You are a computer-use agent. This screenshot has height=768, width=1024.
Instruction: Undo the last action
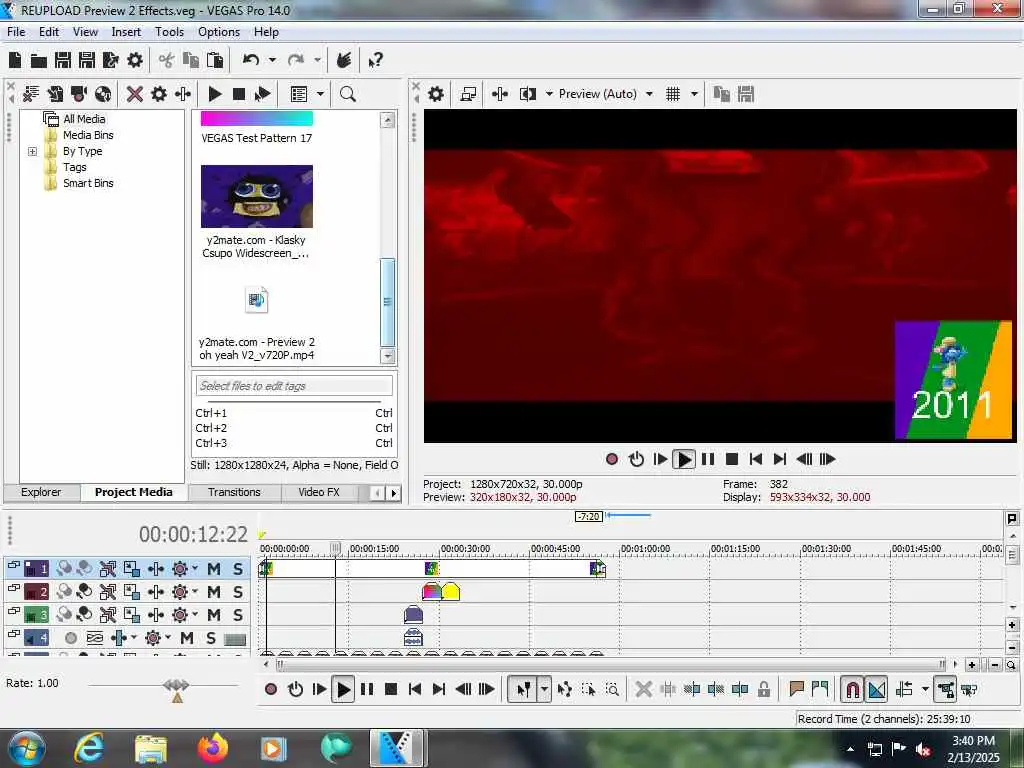[251, 61]
